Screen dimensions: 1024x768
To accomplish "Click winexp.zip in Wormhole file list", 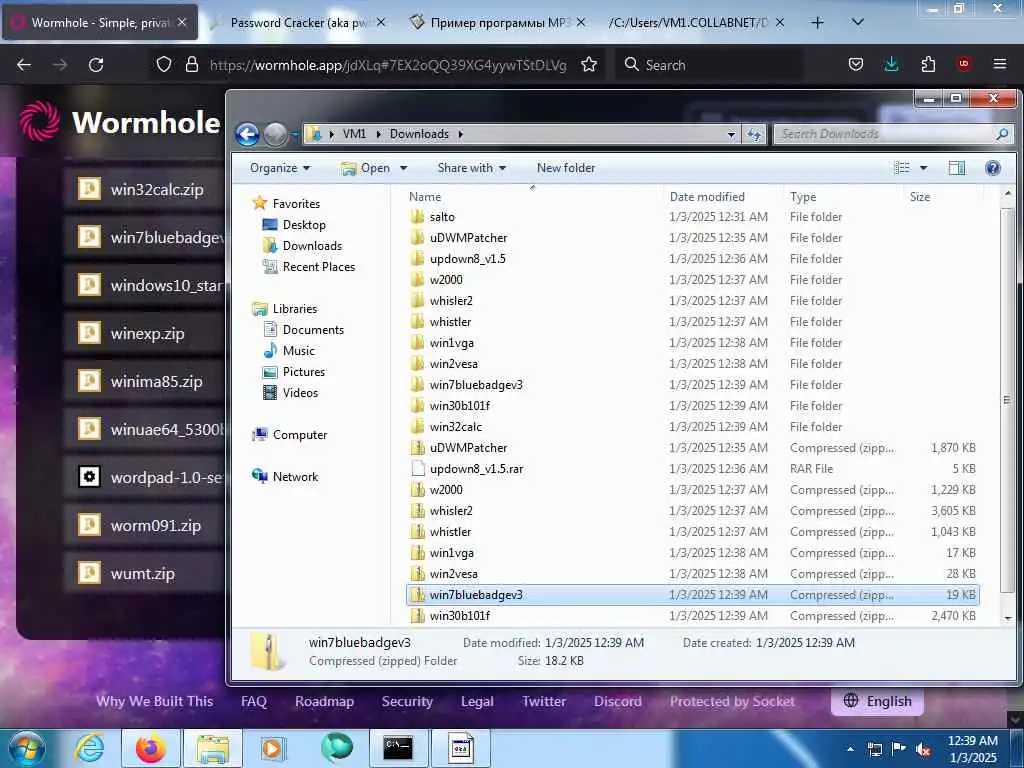I will coord(148,334).
